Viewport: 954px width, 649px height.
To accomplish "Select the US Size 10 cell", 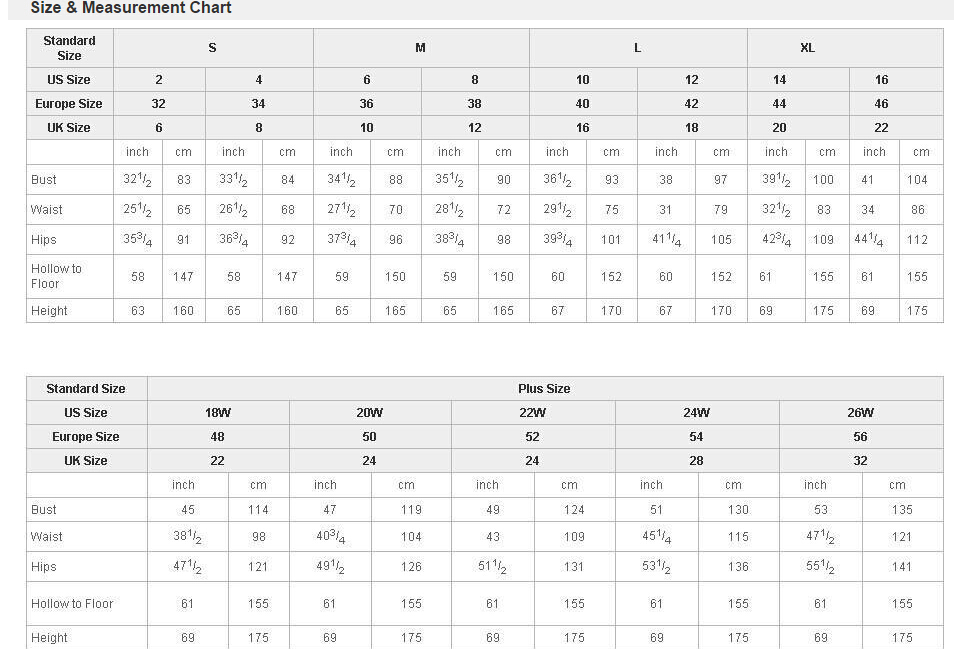I will click(583, 80).
